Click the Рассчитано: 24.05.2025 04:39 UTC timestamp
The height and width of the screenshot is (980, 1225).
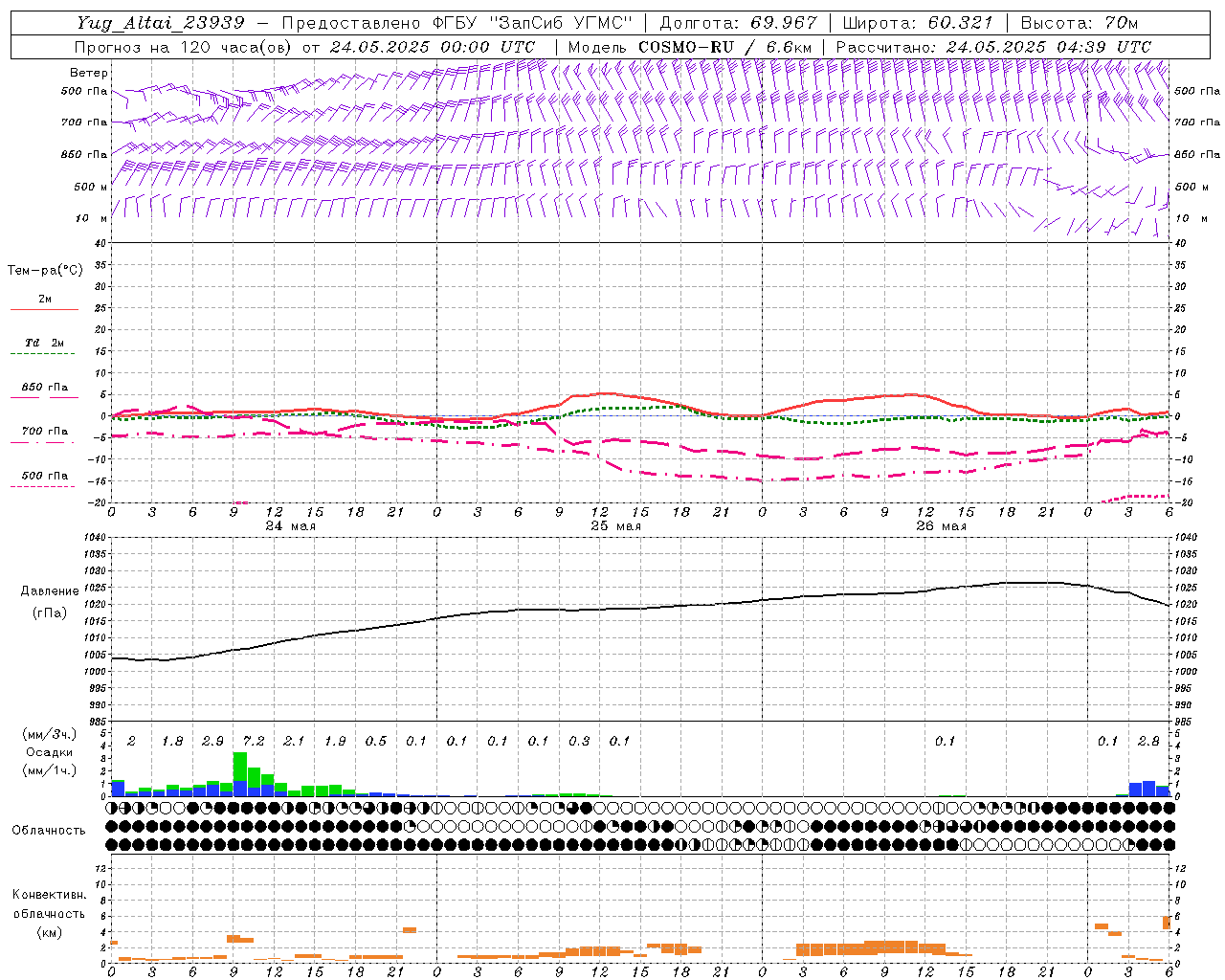(x=993, y=47)
